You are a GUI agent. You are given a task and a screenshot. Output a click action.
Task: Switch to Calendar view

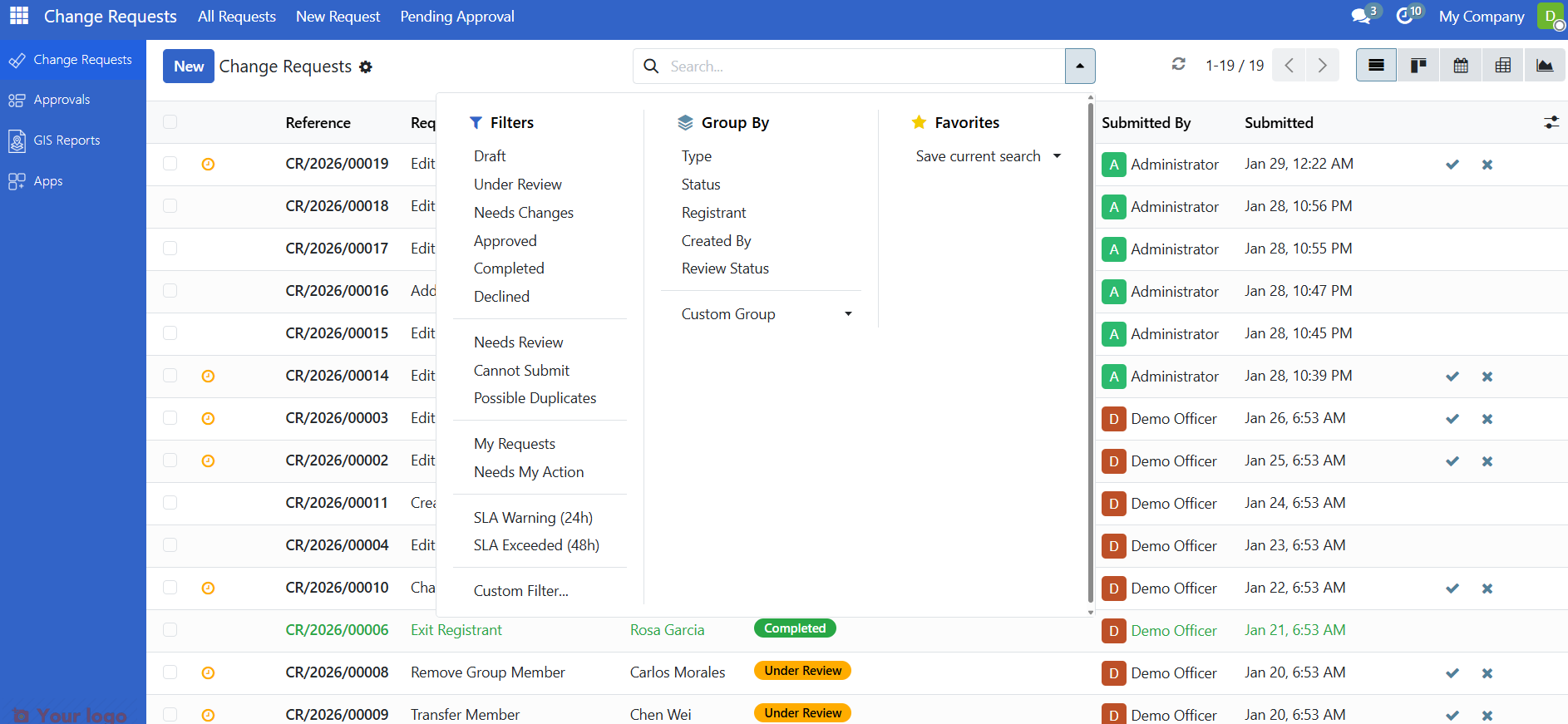[x=1461, y=66]
